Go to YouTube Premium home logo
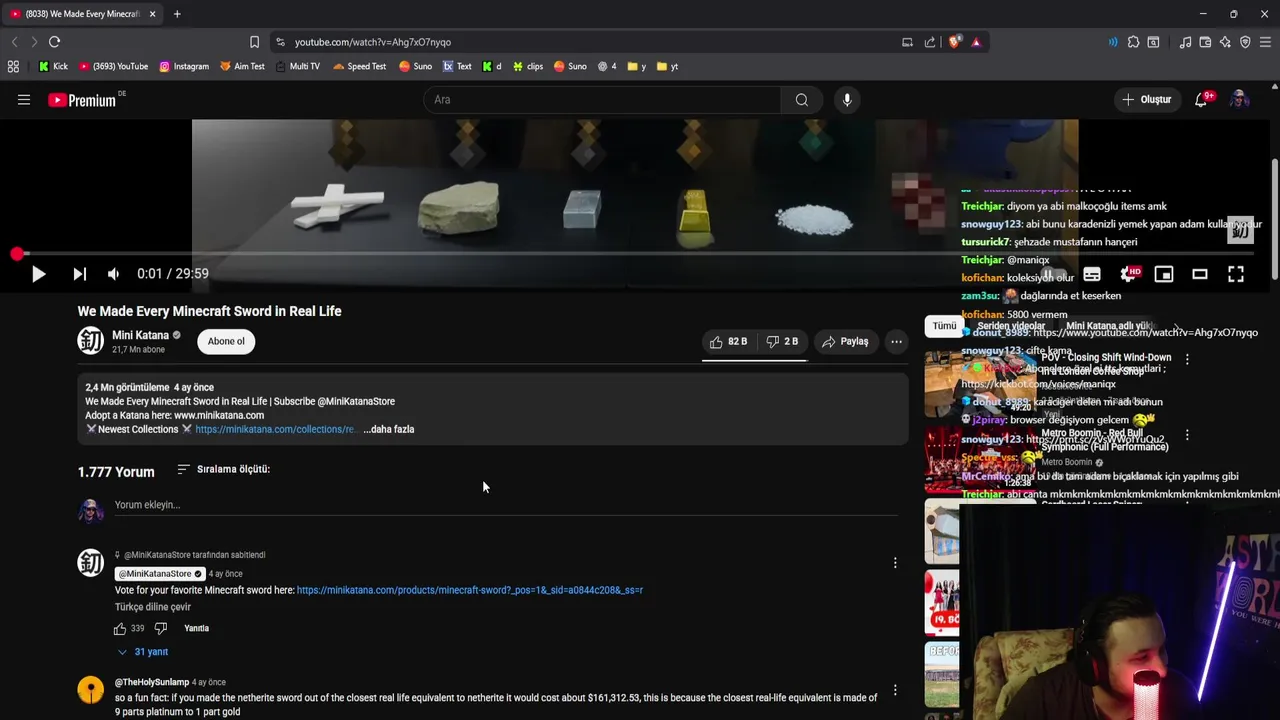The image size is (1280, 720). (x=82, y=100)
